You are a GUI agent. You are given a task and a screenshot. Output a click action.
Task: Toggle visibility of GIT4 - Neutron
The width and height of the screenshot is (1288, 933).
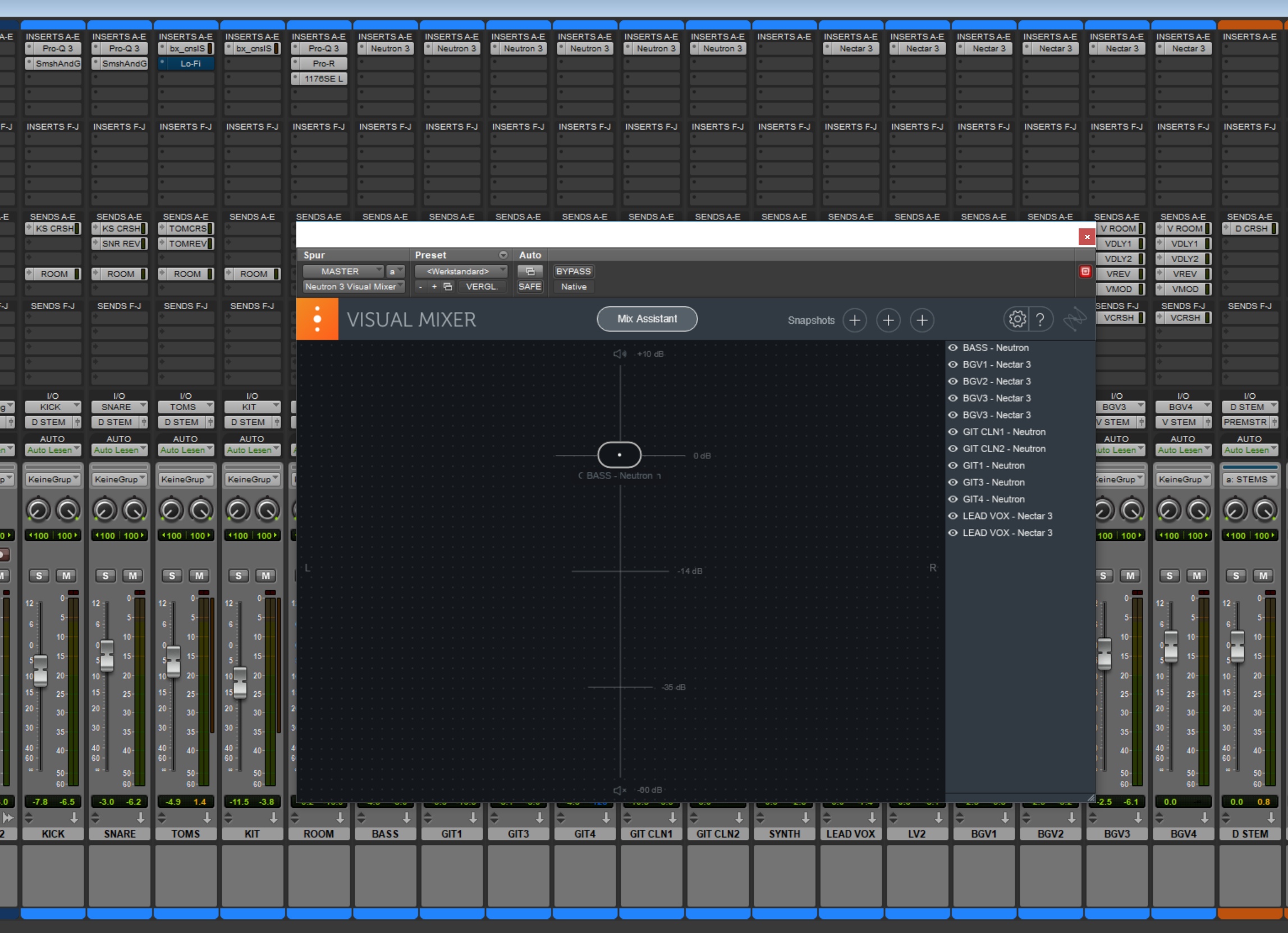point(953,499)
